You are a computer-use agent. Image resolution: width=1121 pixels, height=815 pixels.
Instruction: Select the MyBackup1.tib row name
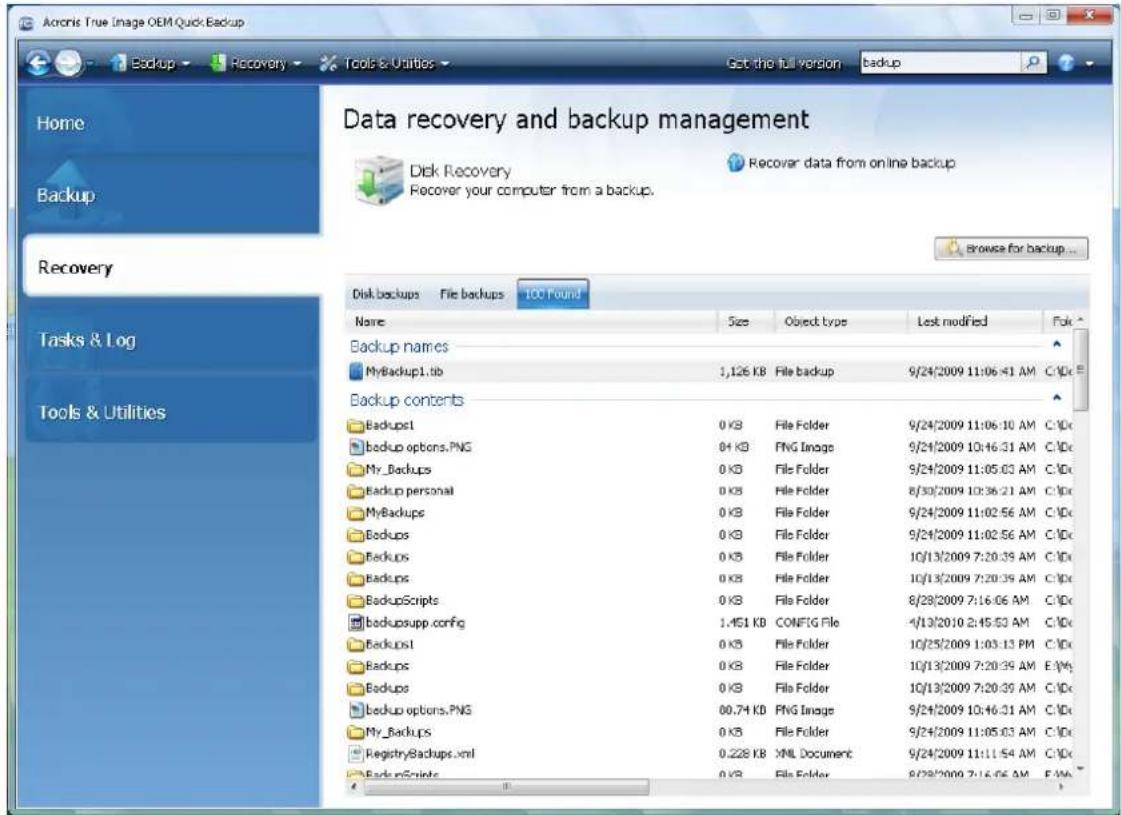[x=404, y=372]
